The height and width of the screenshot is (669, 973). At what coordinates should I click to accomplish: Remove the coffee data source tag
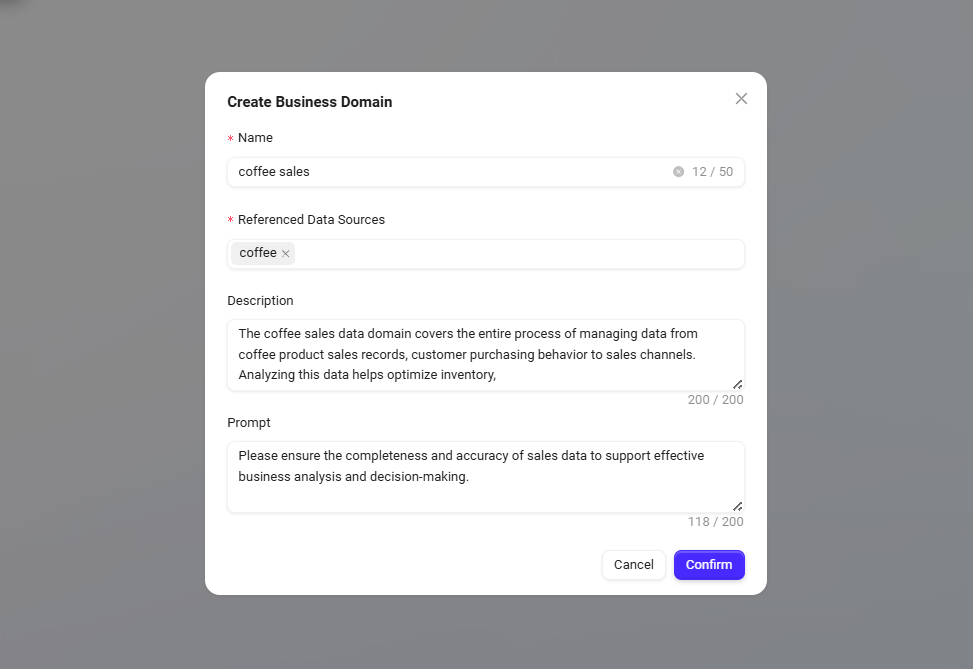(286, 254)
